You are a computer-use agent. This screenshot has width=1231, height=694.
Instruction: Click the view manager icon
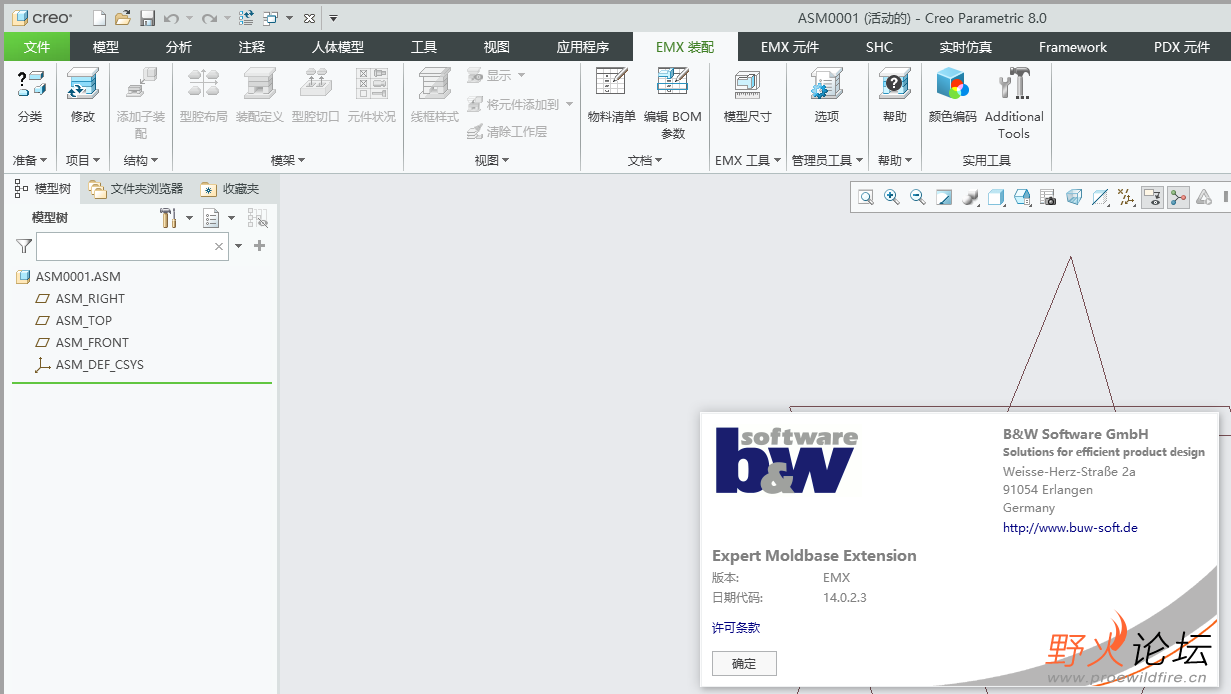pyautogui.click(x=1022, y=198)
